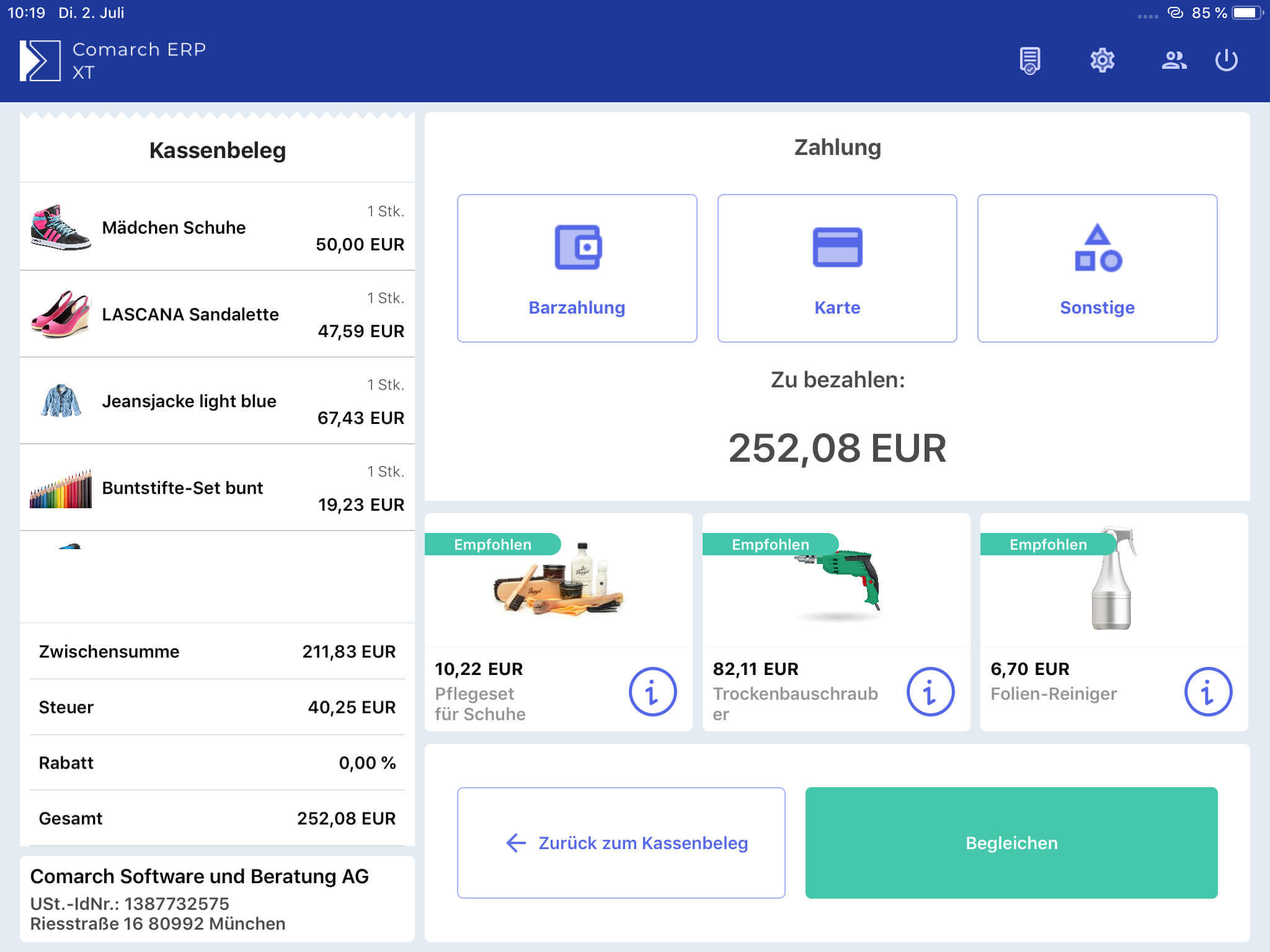Show info for the Folien-Reiniger

(1206, 692)
